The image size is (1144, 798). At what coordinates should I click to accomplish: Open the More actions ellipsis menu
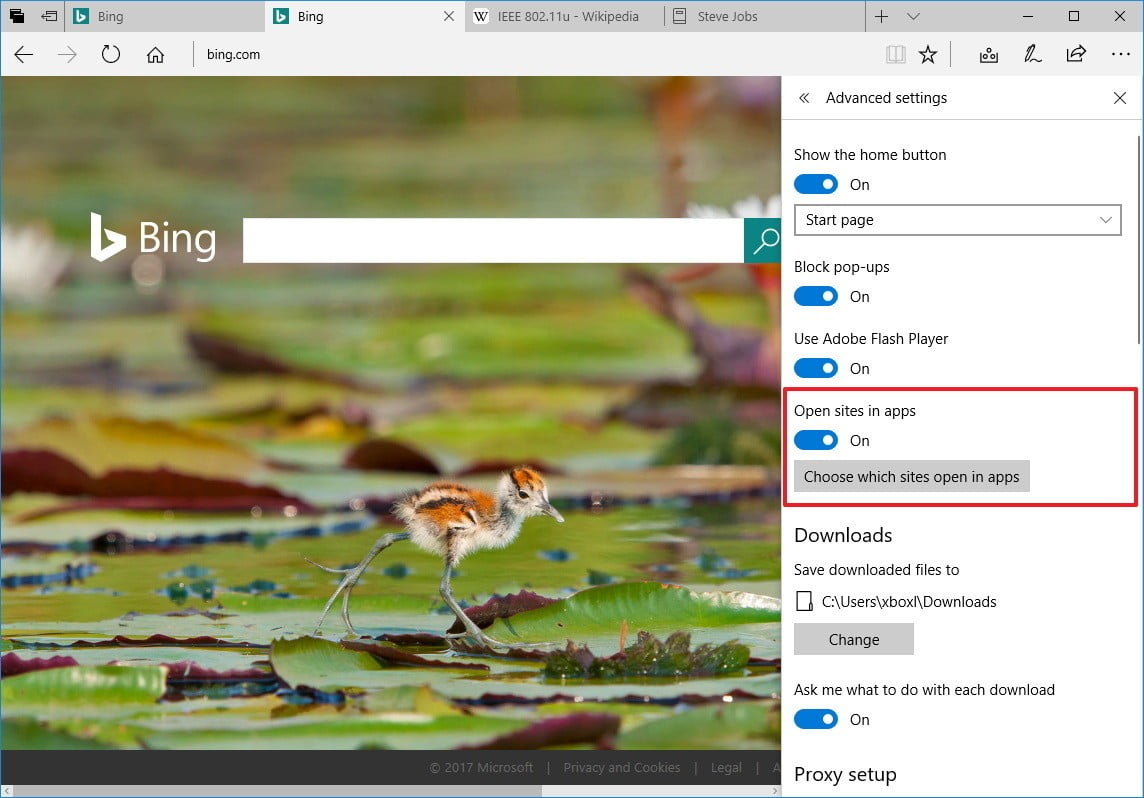1120,55
